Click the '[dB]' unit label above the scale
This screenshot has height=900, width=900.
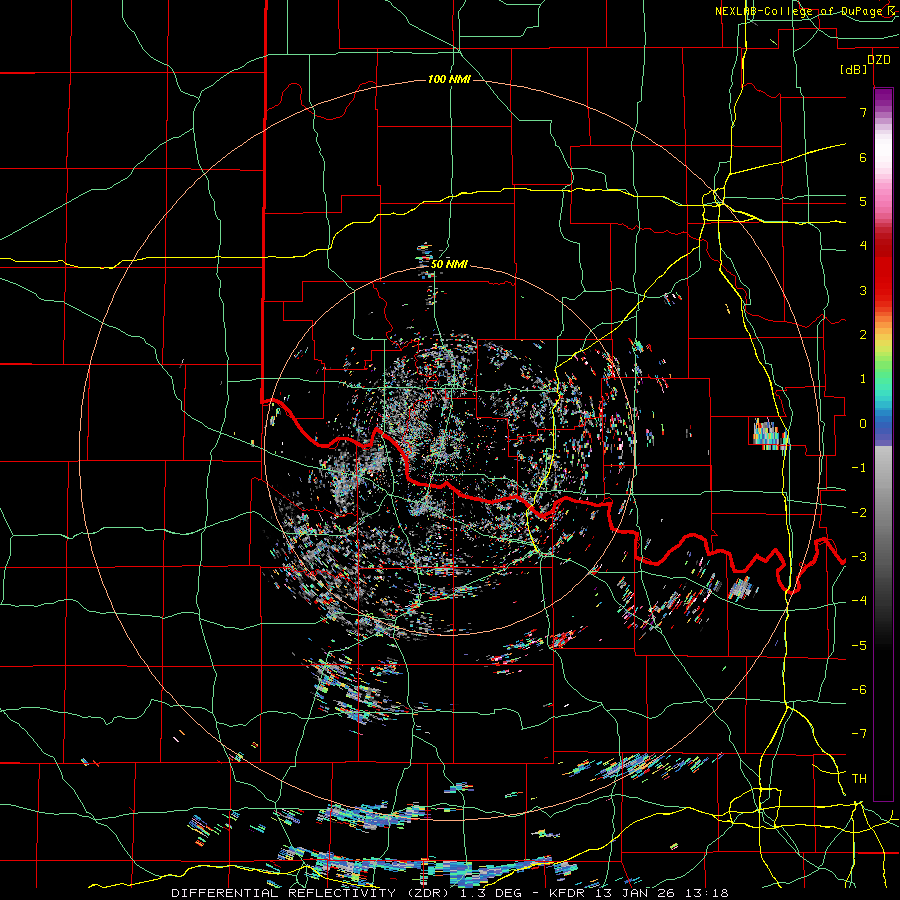coord(854,70)
